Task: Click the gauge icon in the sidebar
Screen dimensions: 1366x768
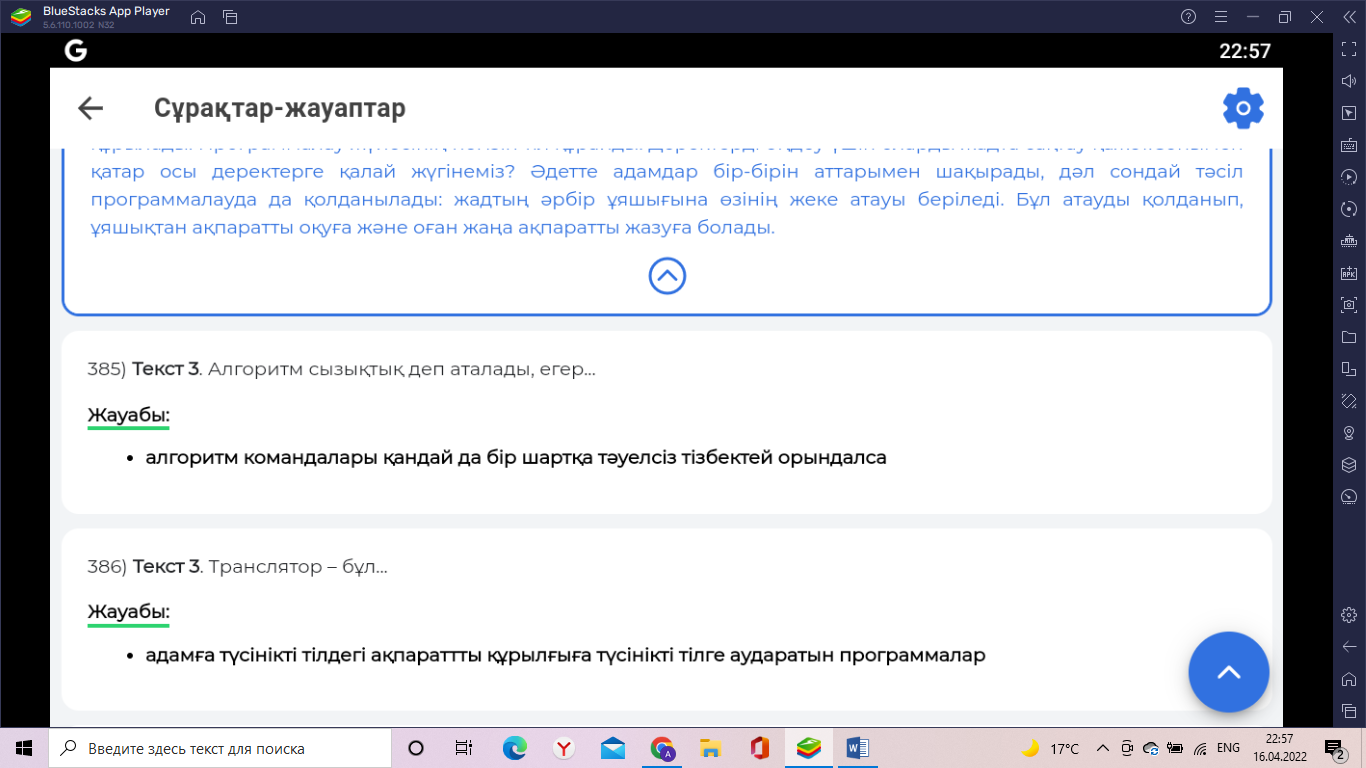Action: [1348, 497]
